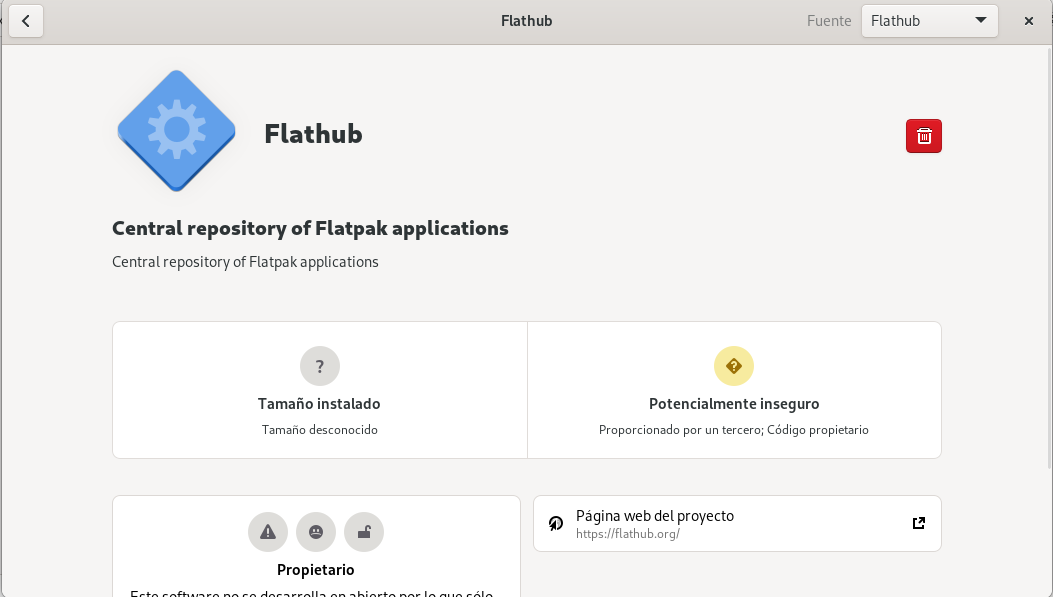Click the large Flathub app name title
1053x597 pixels.
[x=313, y=134]
